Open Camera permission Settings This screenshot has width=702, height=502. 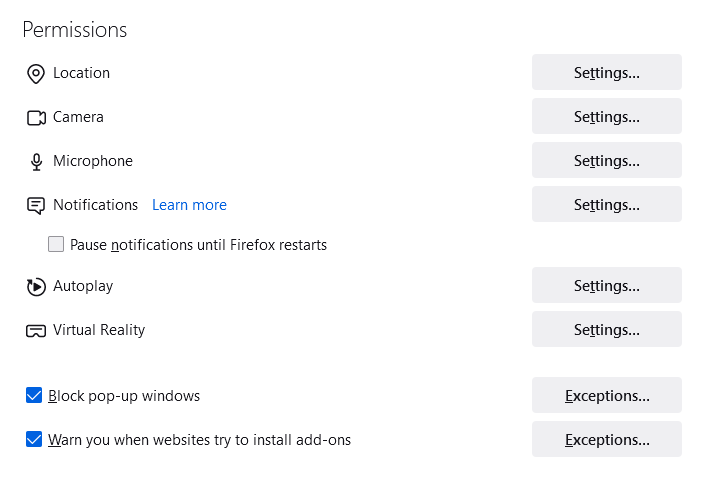[606, 117]
